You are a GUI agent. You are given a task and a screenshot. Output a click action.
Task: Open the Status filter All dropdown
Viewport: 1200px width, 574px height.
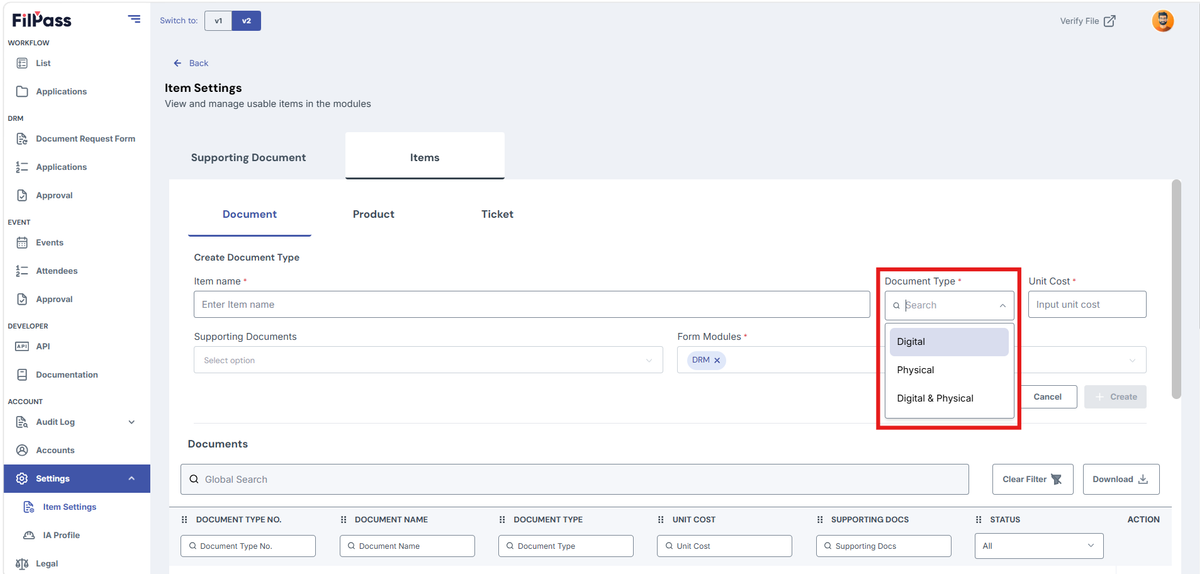pyautogui.click(x=1039, y=546)
